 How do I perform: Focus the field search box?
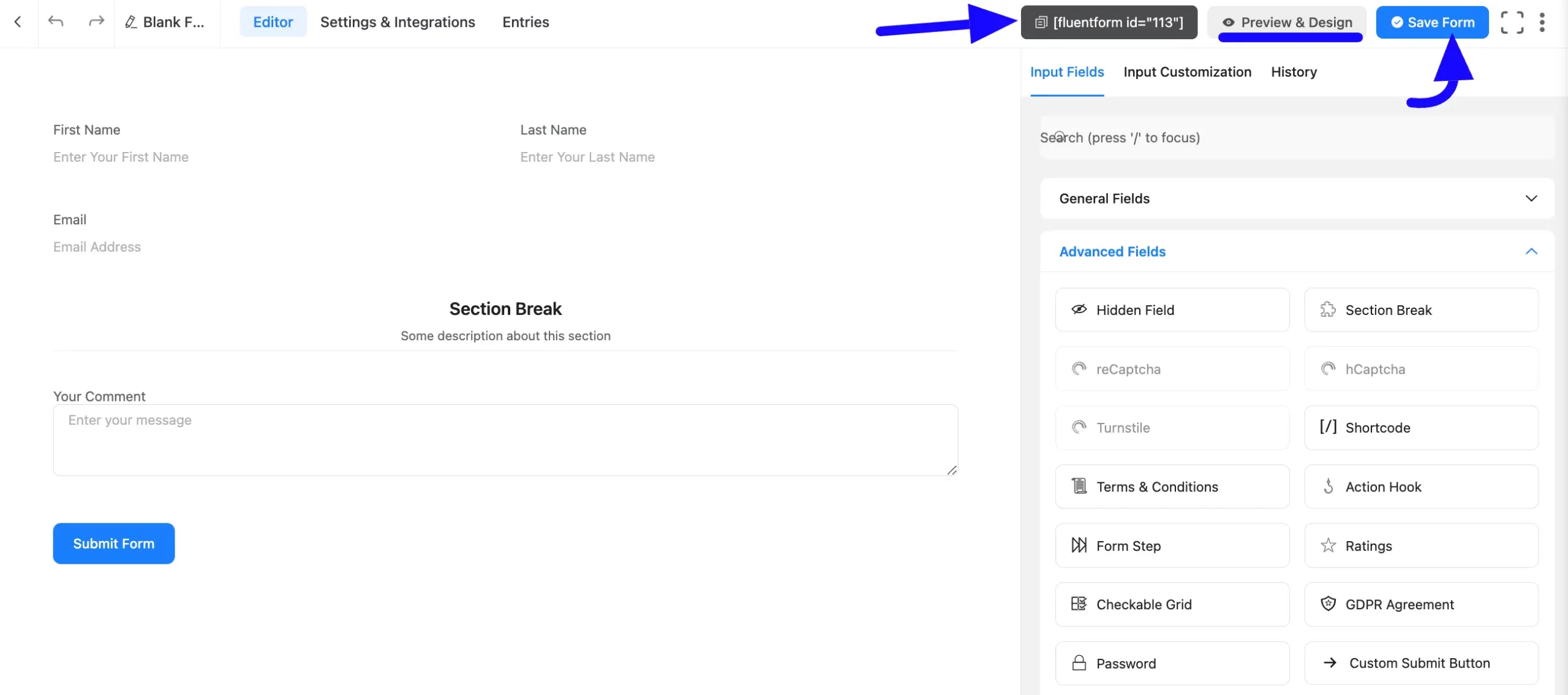click(1297, 138)
